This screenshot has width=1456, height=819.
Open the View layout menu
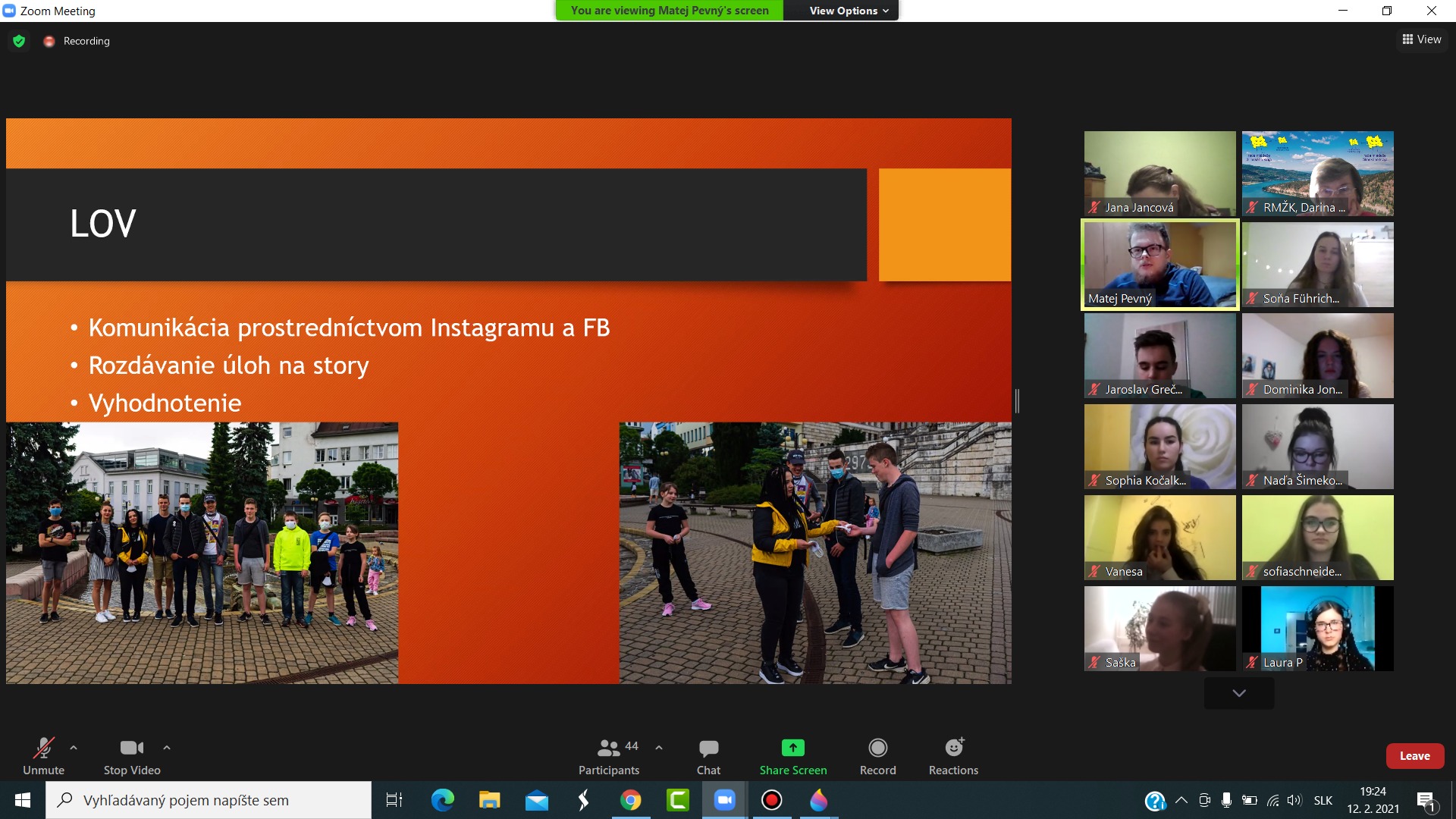1422,39
